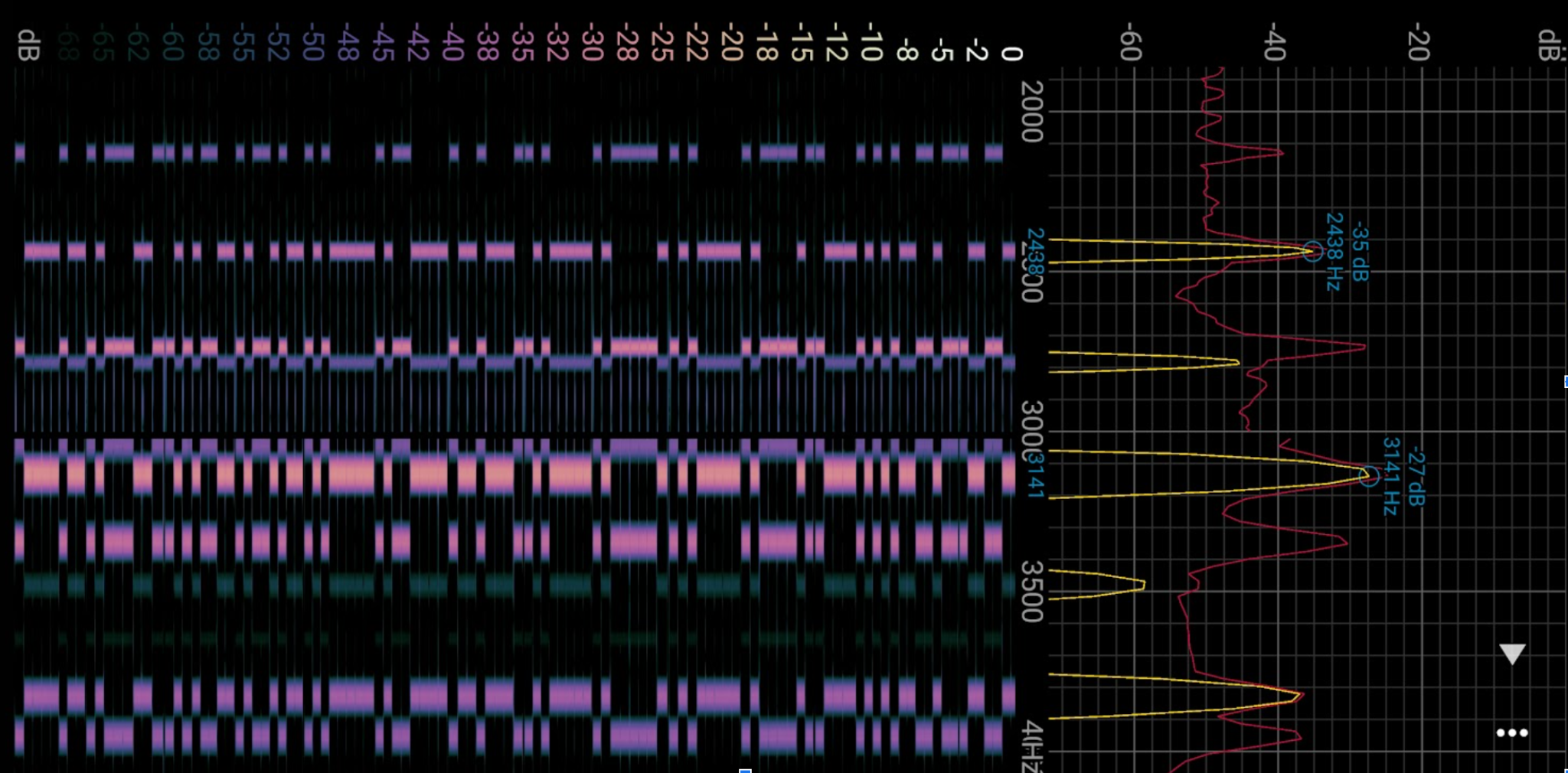Pick the purple -45 color scale value
1568x773 pixels.
click(383, 42)
